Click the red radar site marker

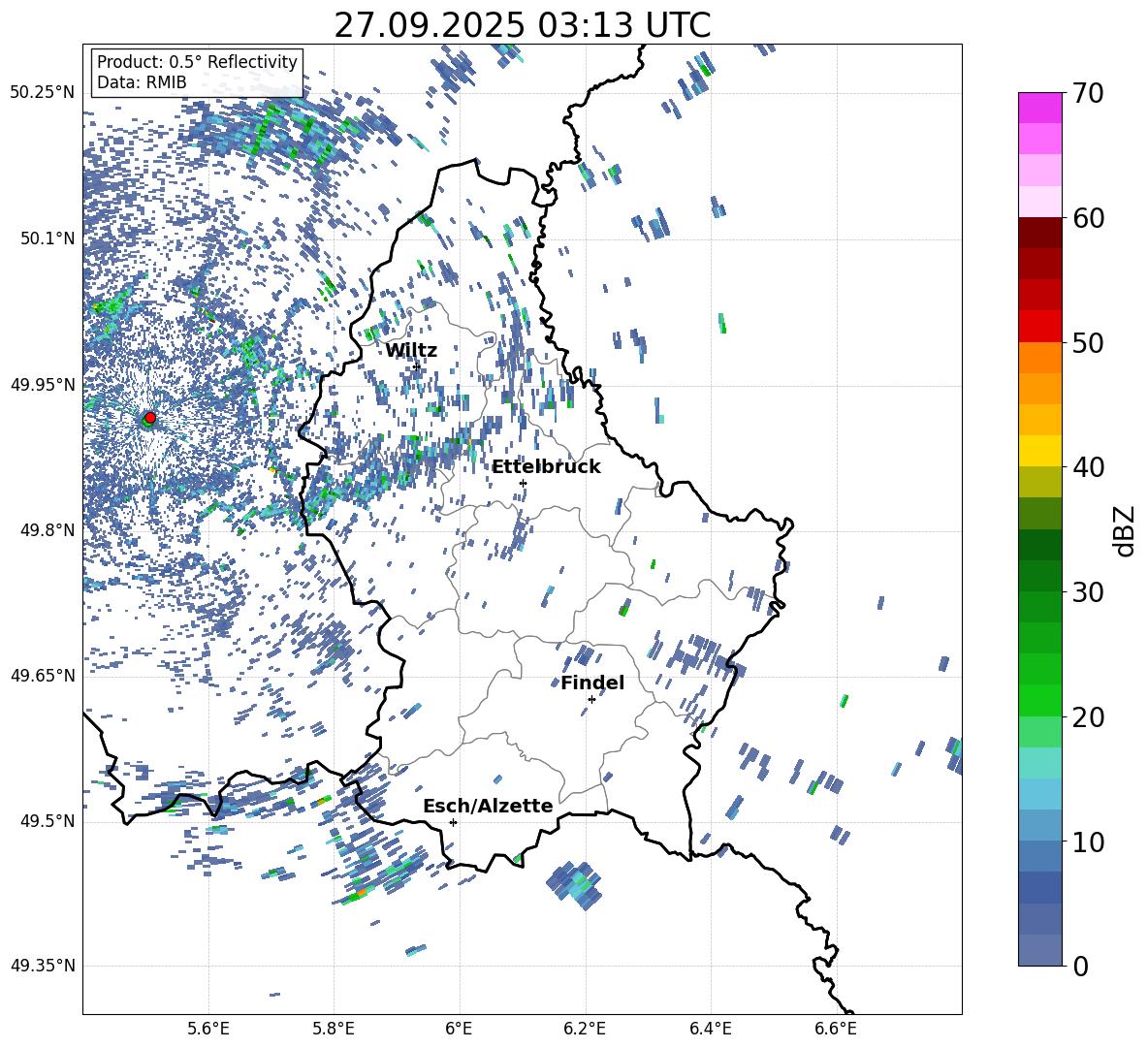(x=150, y=417)
